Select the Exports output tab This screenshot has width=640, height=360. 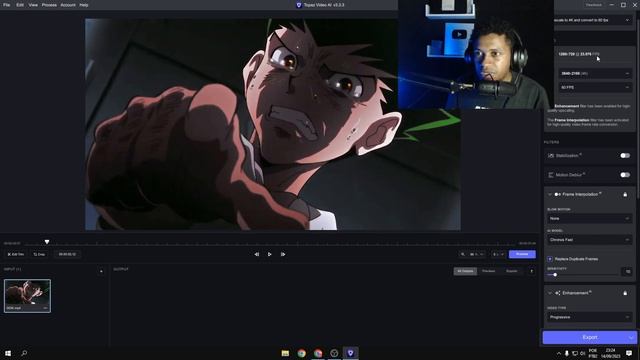511,271
